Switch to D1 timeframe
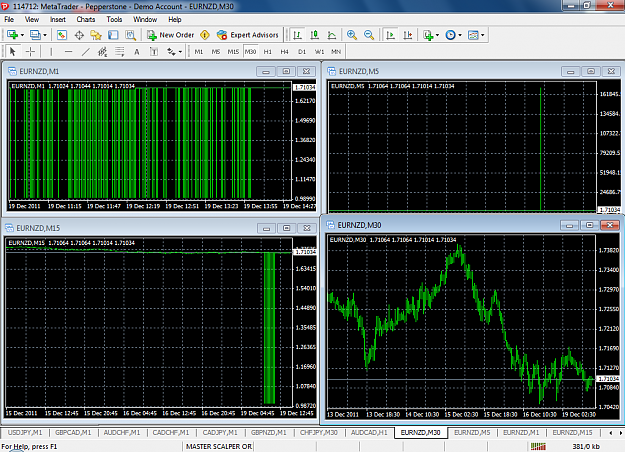This screenshot has height=452, width=625. pyautogui.click(x=302, y=51)
